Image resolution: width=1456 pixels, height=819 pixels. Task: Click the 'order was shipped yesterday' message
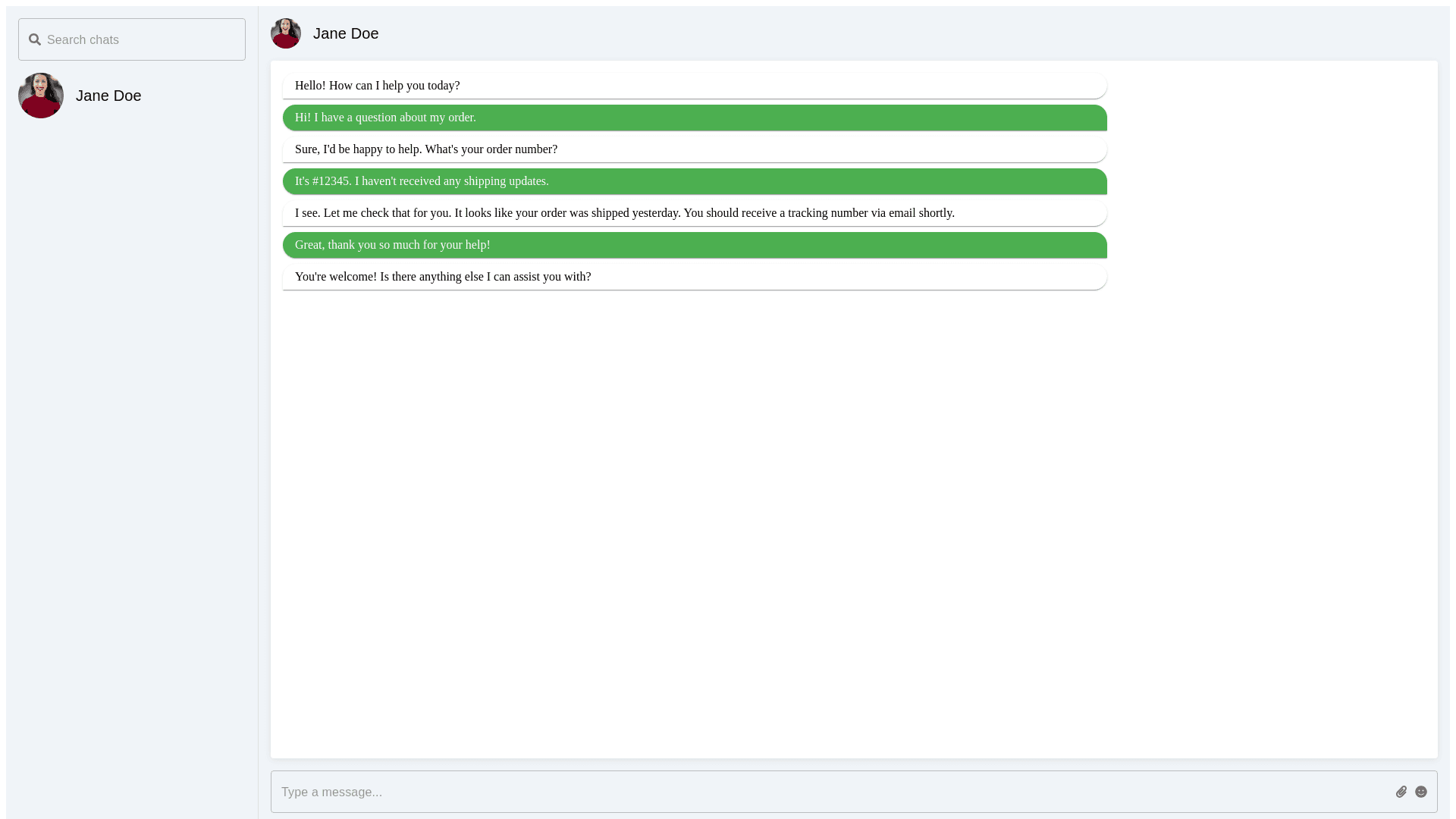[624, 213]
